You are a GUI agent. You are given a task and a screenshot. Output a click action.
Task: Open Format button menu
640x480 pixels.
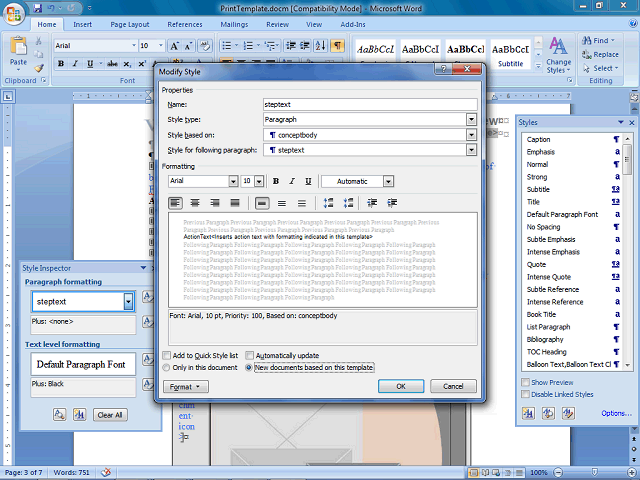coord(186,387)
